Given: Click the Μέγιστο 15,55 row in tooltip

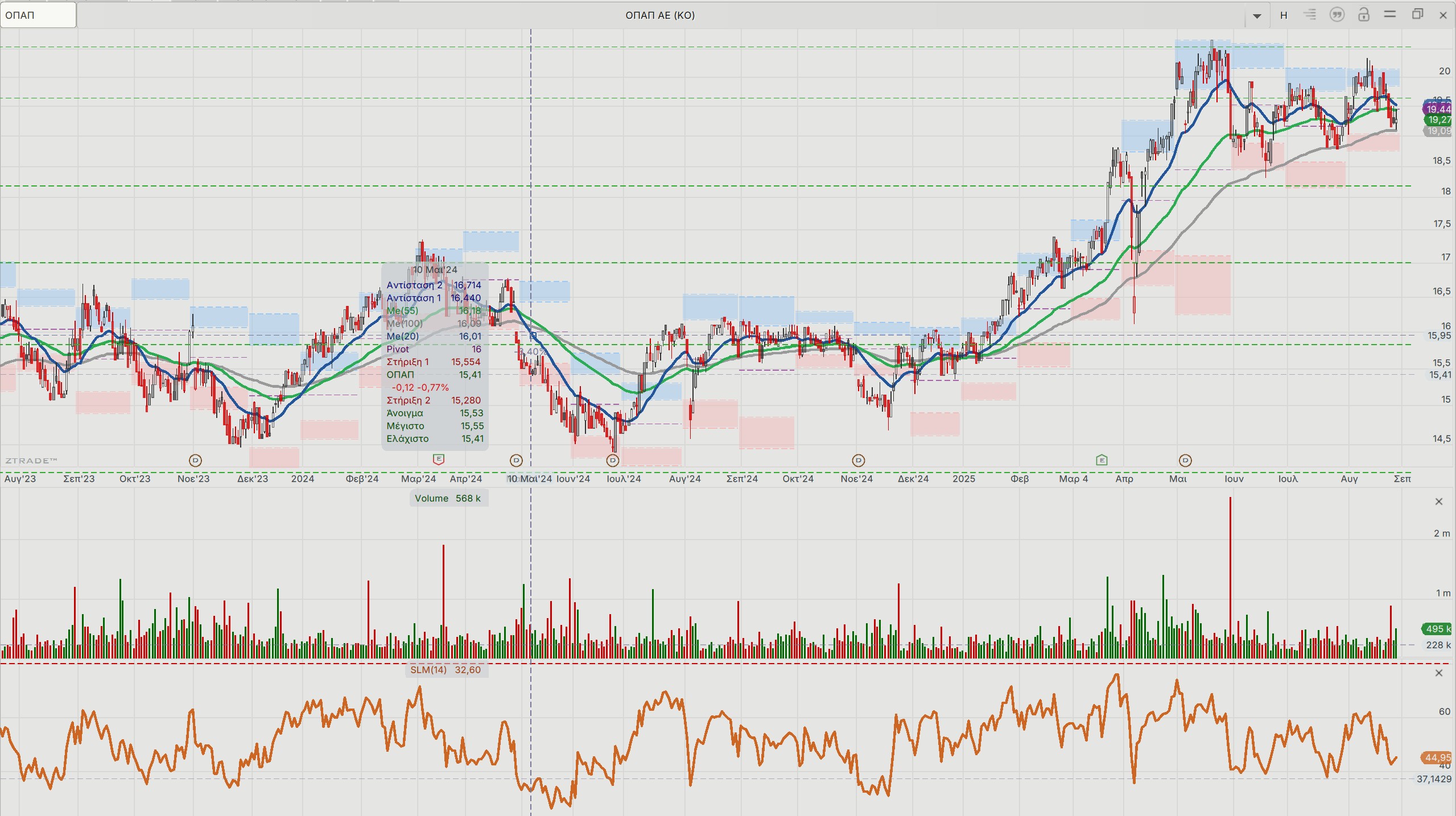Looking at the screenshot, I should pos(434,426).
